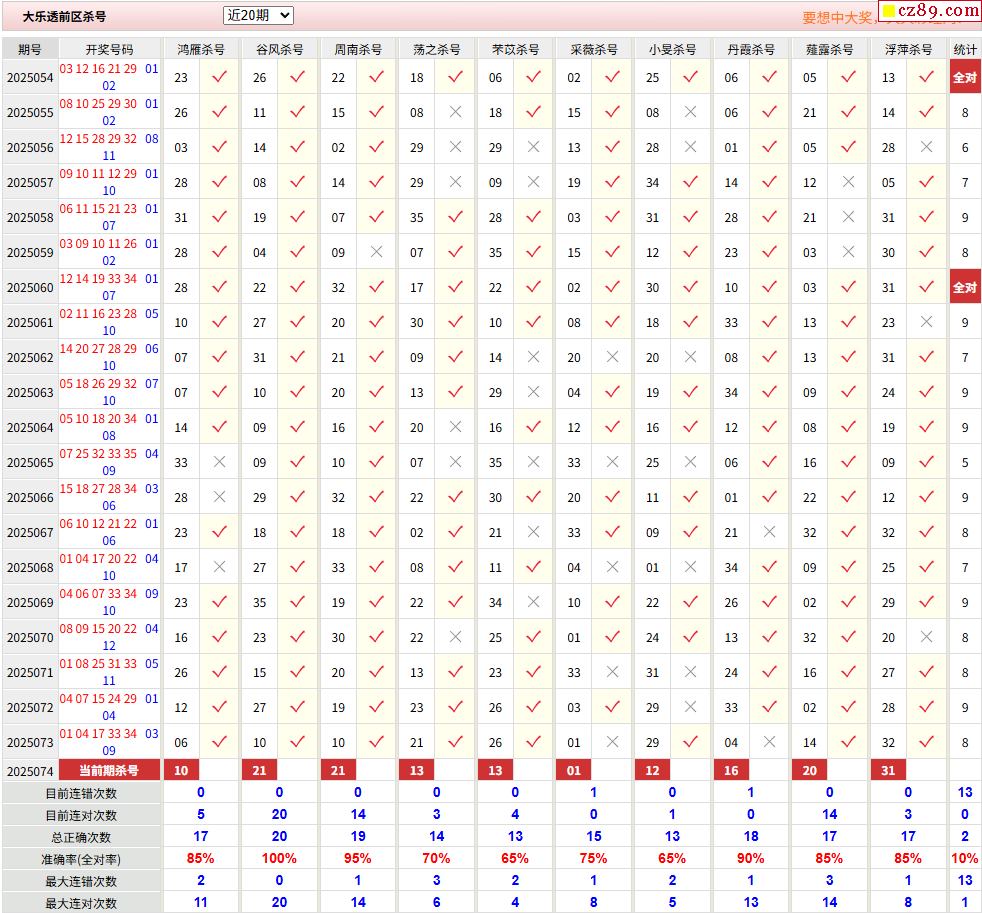Click the 期号 column header
The image size is (982, 913).
pyautogui.click(x=30, y=49)
